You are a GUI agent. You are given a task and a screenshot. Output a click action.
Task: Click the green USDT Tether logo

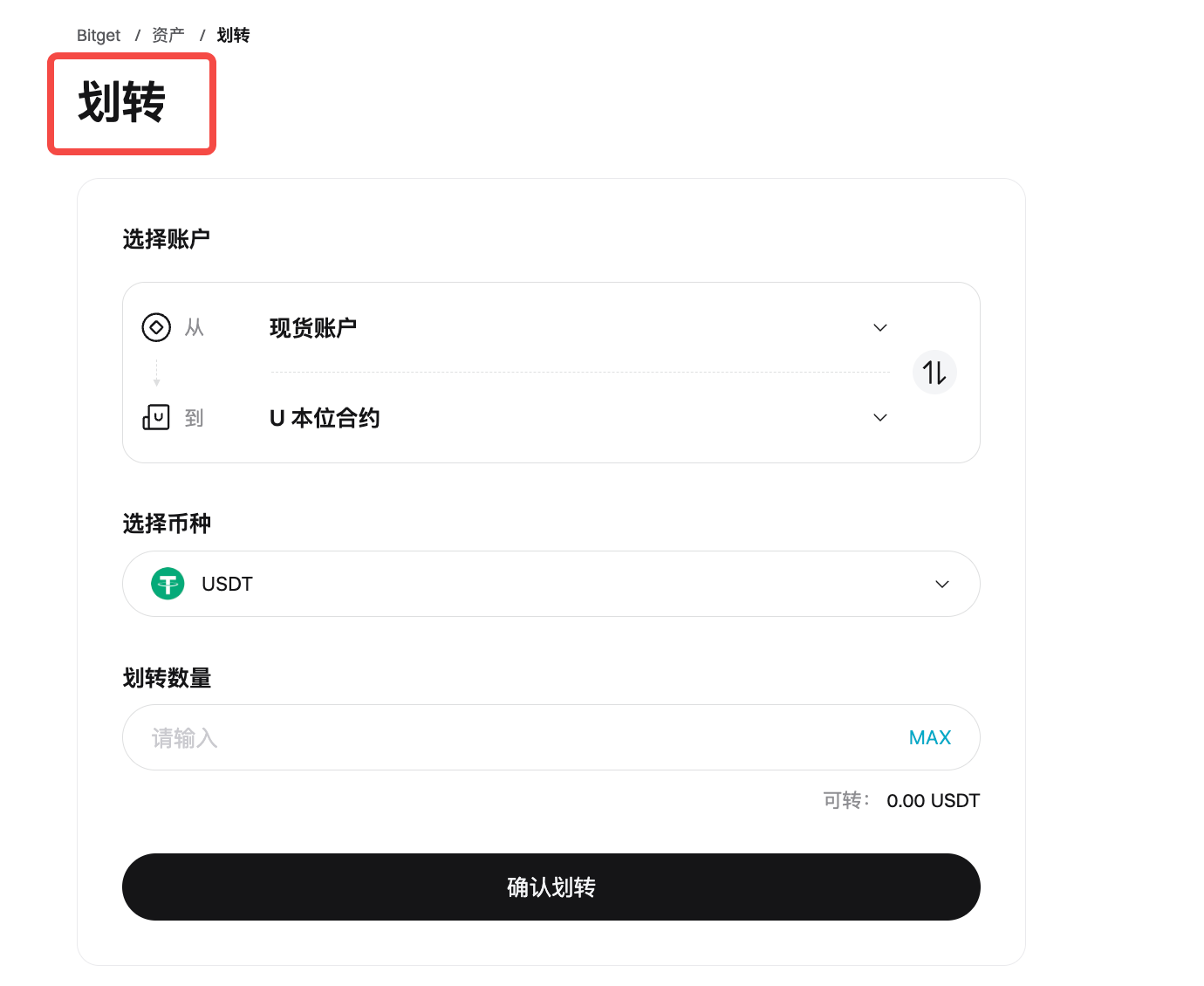(168, 584)
